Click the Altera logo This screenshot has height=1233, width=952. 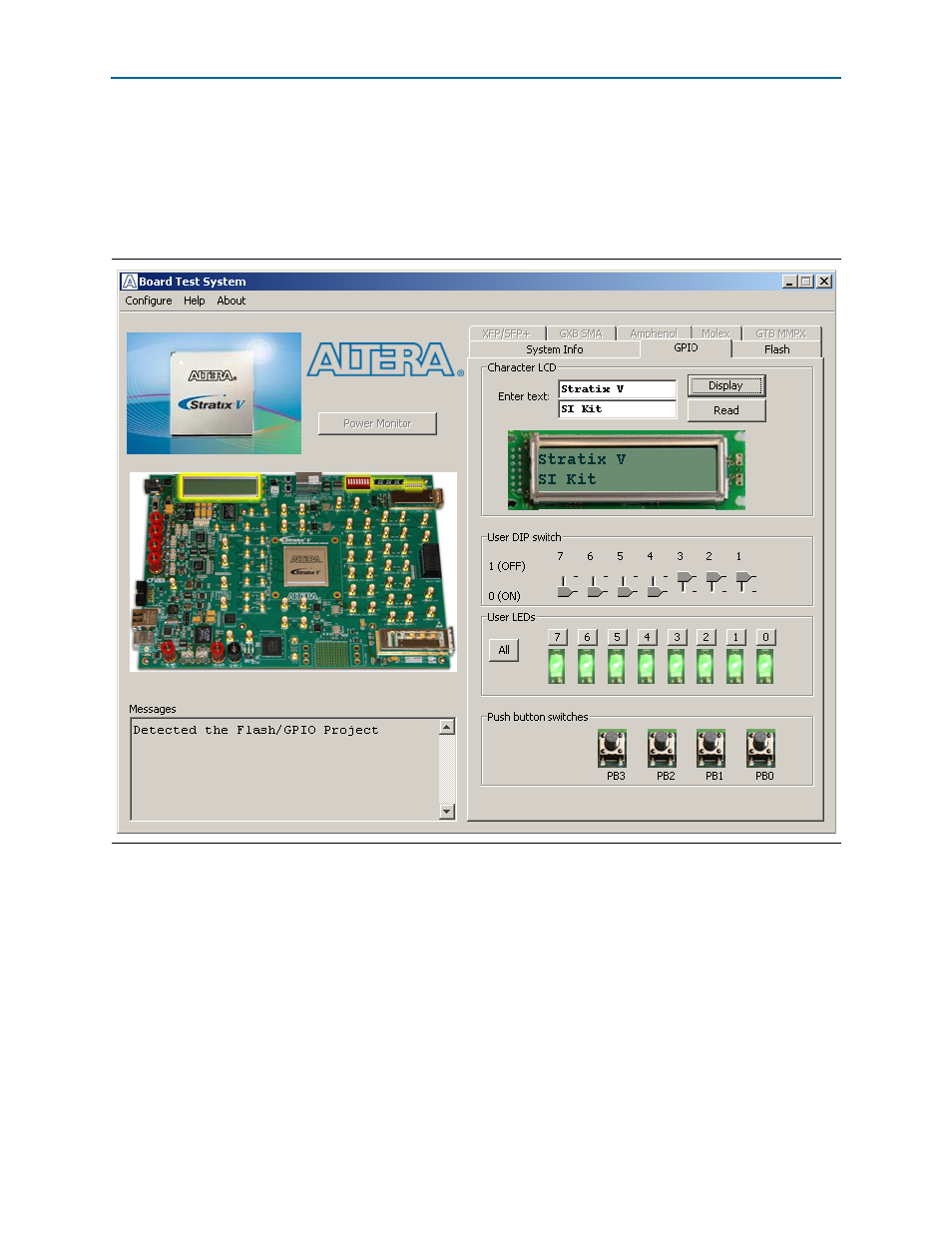pos(385,359)
